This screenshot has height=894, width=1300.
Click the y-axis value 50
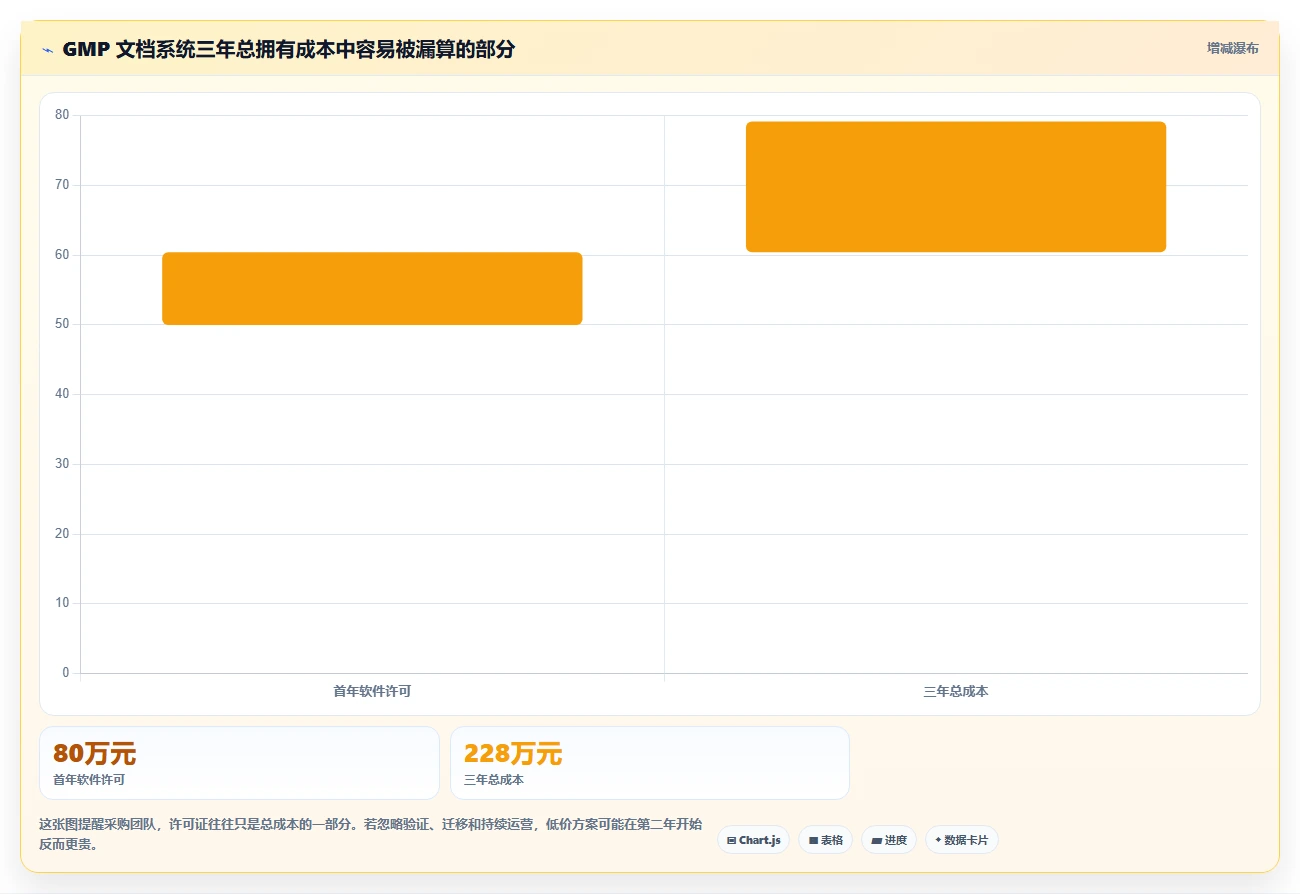(62, 324)
